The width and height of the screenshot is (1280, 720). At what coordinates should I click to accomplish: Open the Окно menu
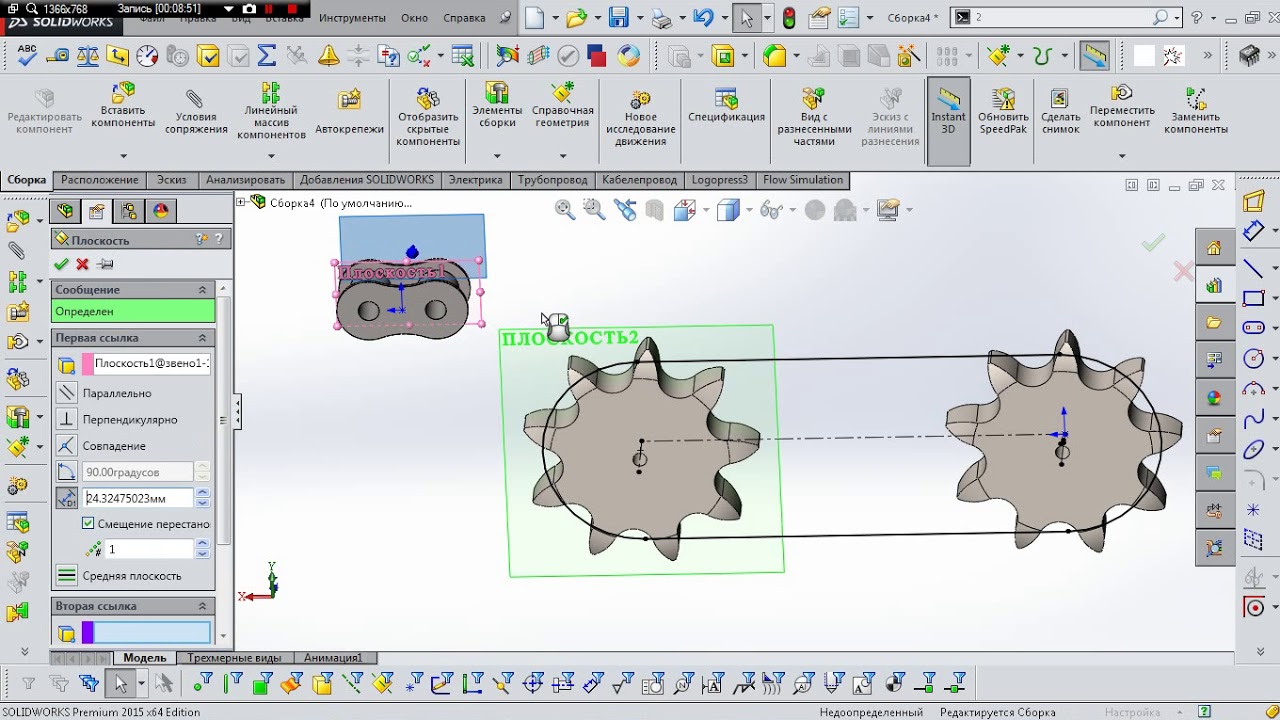(414, 18)
